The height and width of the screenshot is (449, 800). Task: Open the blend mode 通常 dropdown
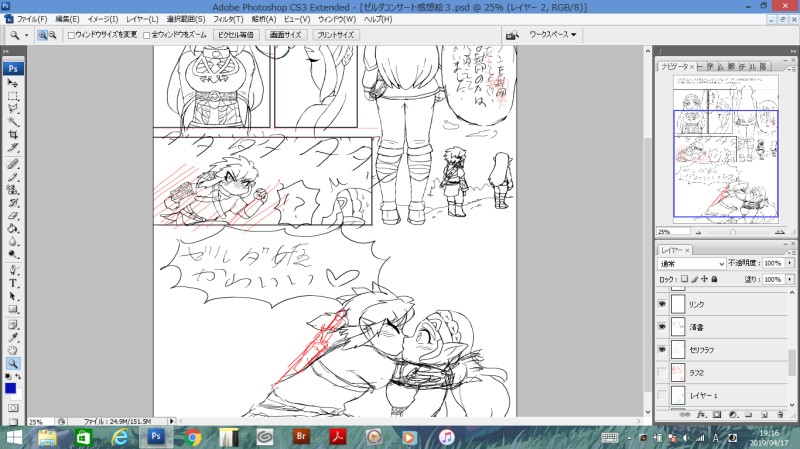tap(691, 263)
